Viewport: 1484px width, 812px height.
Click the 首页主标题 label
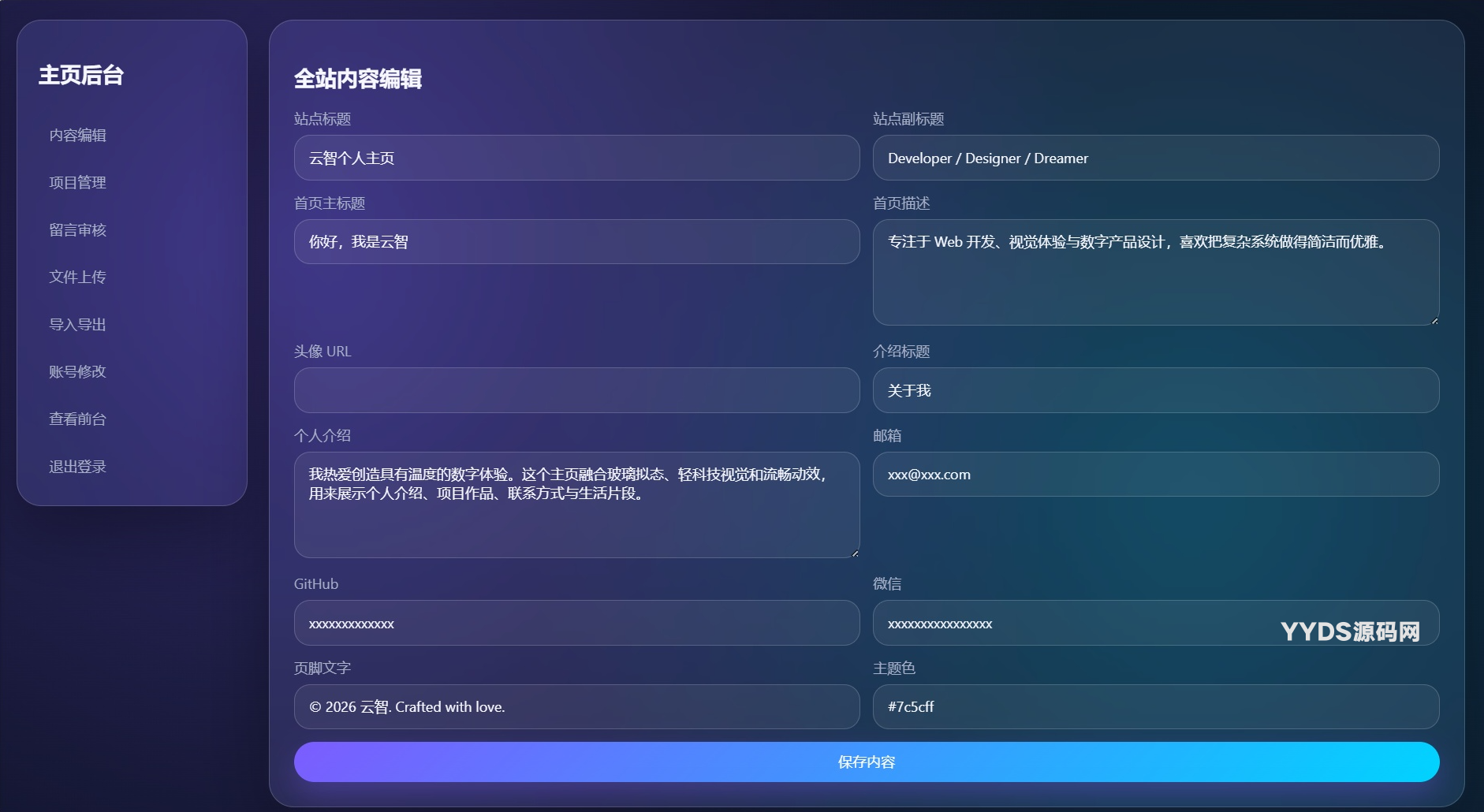330,203
